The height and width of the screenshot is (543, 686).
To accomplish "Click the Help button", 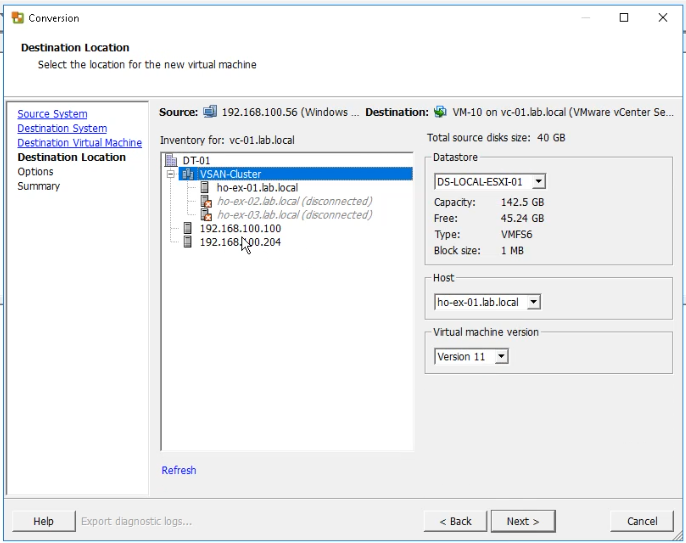I will (x=43, y=521).
